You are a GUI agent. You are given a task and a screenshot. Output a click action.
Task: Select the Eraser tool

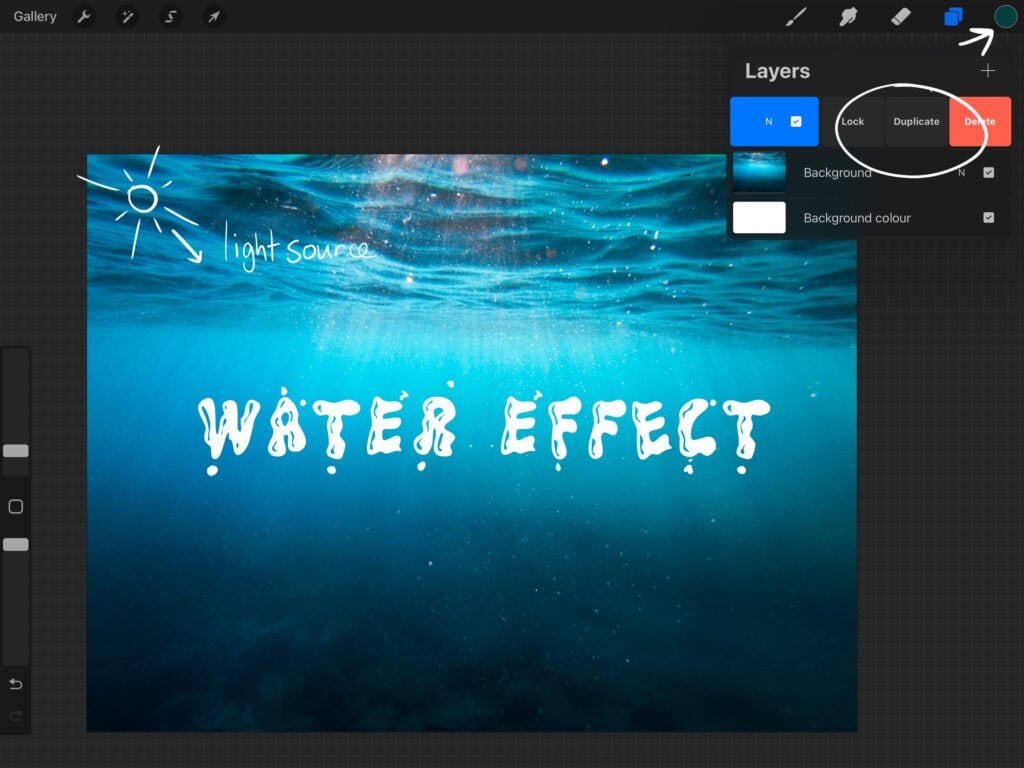pyautogui.click(x=900, y=17)
